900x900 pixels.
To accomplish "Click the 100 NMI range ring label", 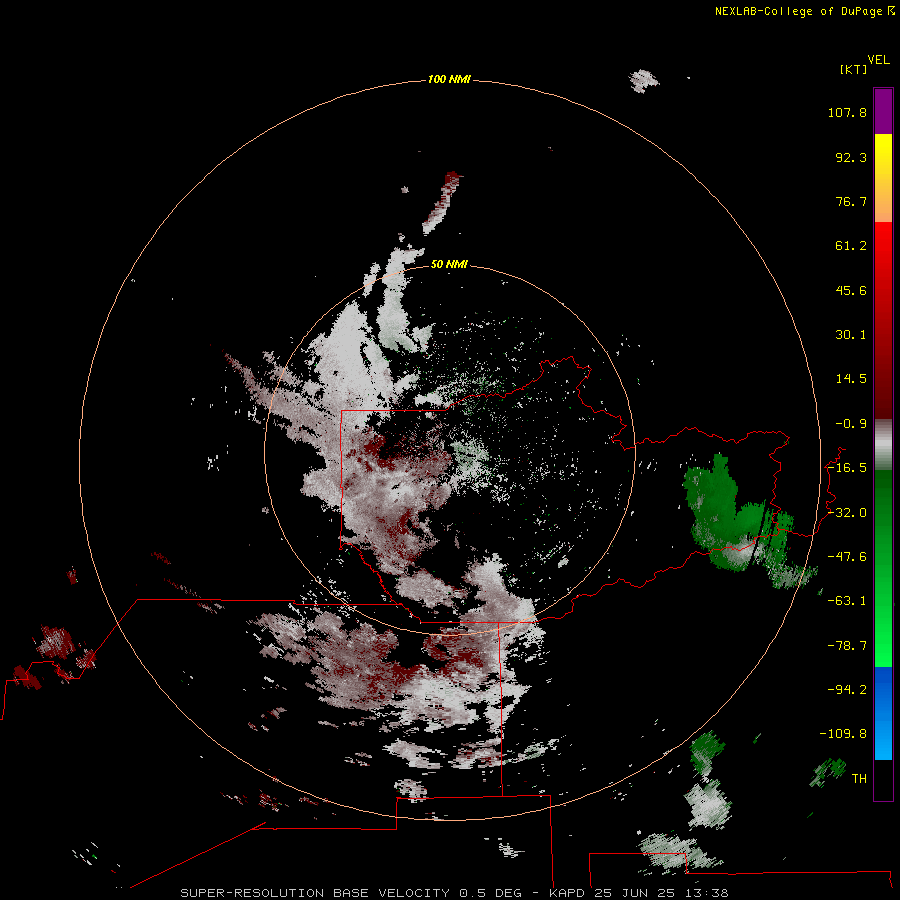I will (449, 79).
